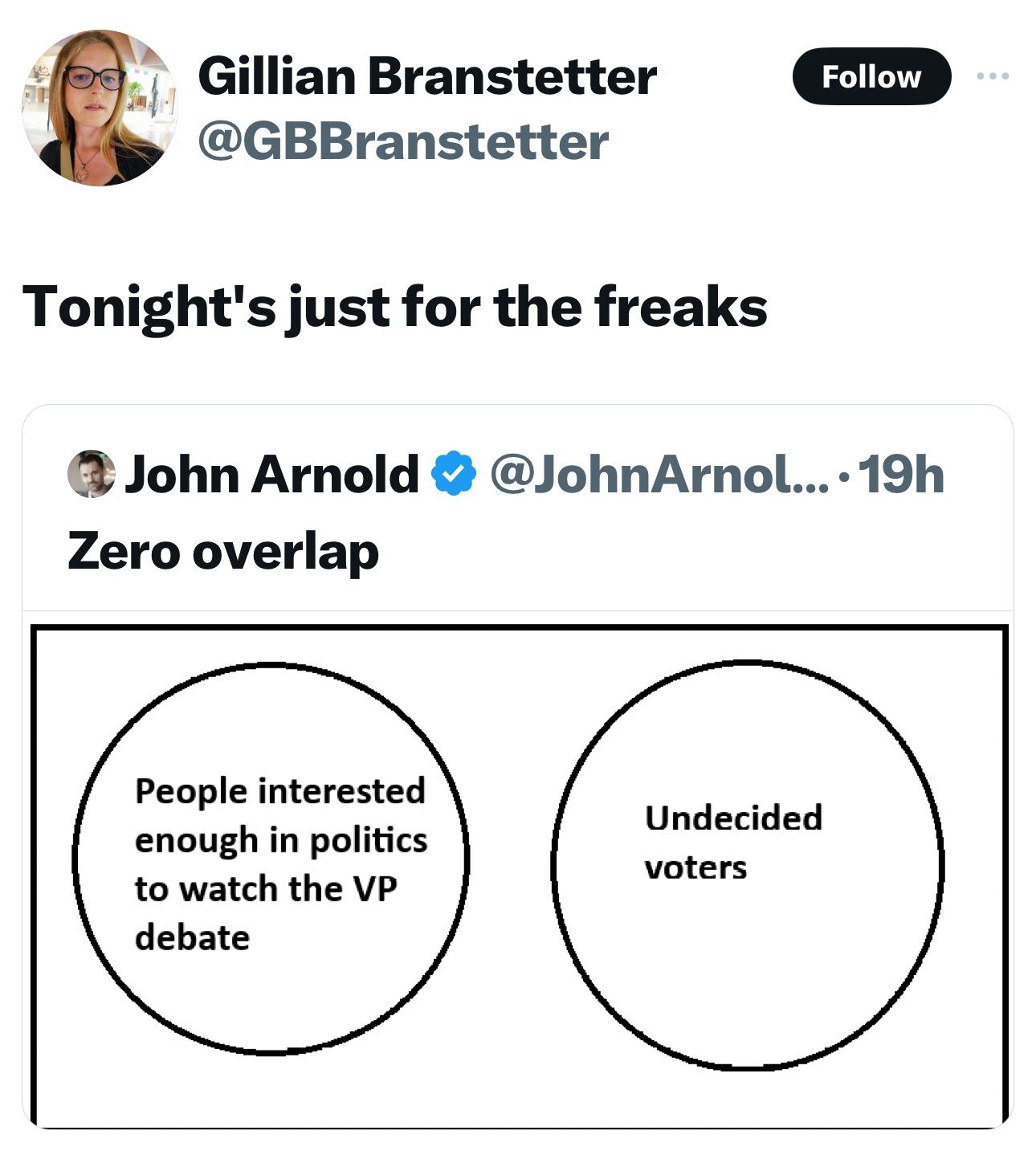Open Gillian Branstetter's profile avatar
Screen dimensions: 1036x1151
point(99,108)
